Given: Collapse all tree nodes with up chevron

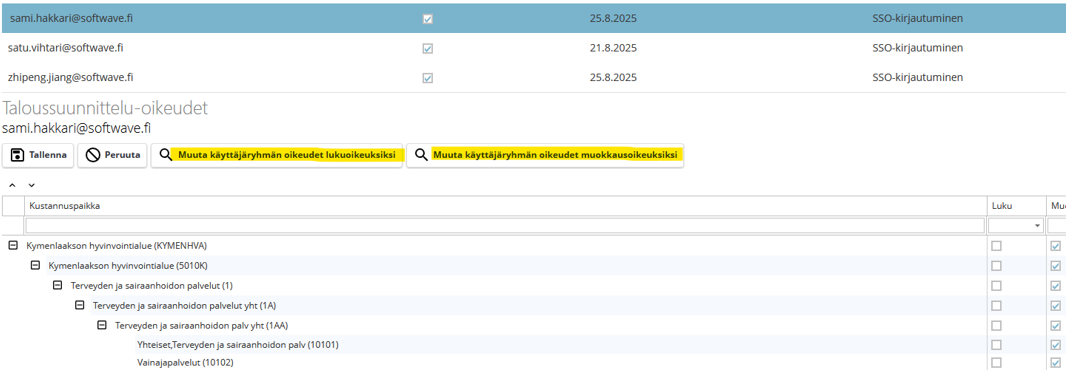Looking at the screenshot, I should [x=12, y=186].
